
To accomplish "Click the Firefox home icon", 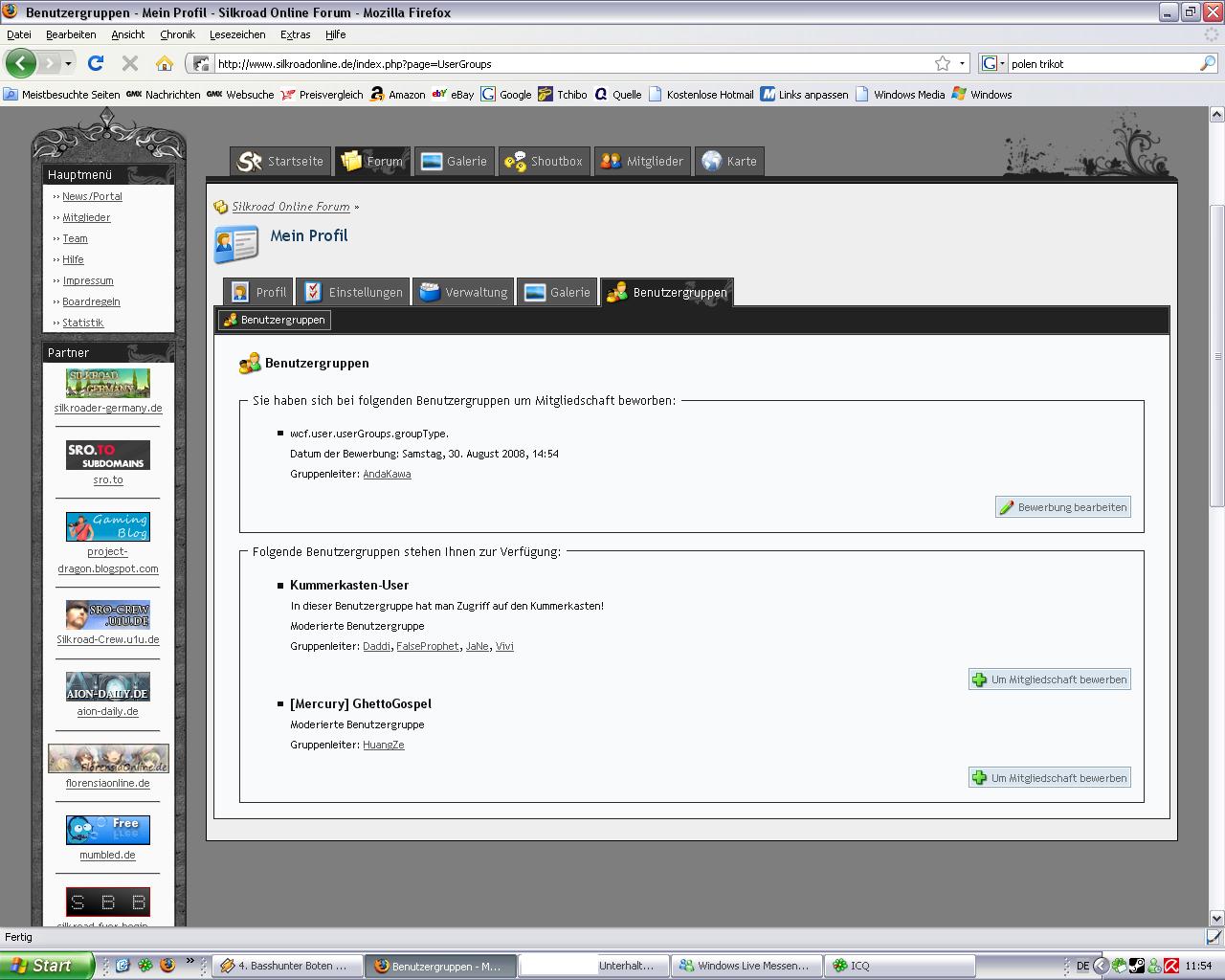I will click(x=165, y=64).
